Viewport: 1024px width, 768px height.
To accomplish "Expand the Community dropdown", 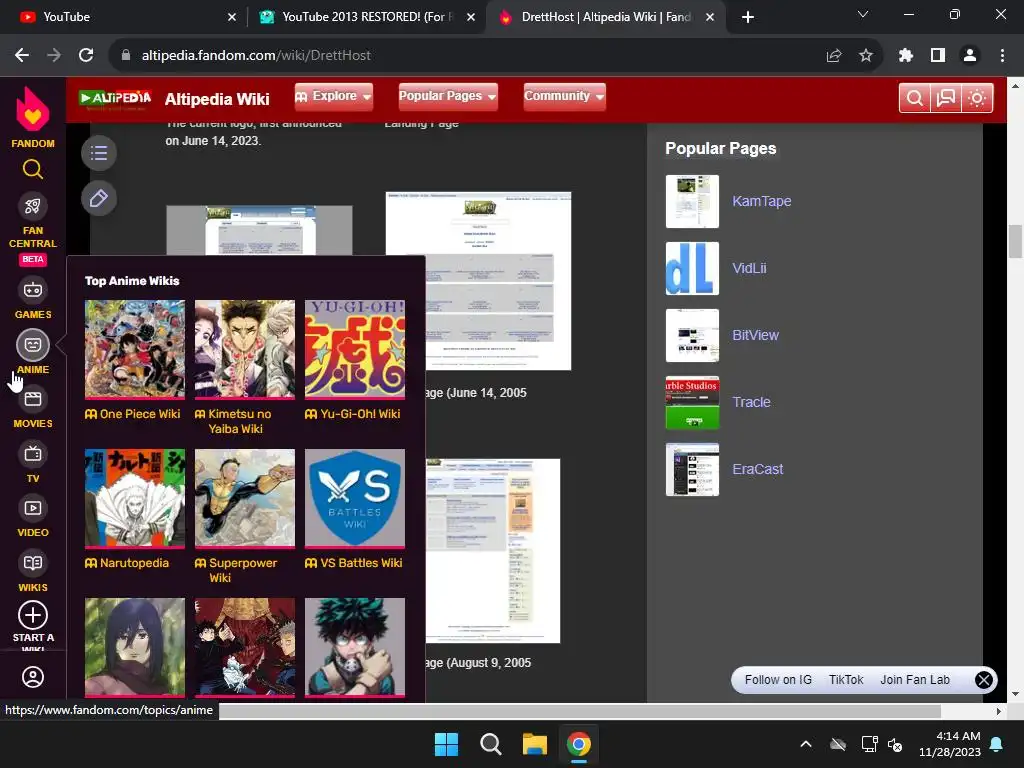I will (x=564, y=97).
